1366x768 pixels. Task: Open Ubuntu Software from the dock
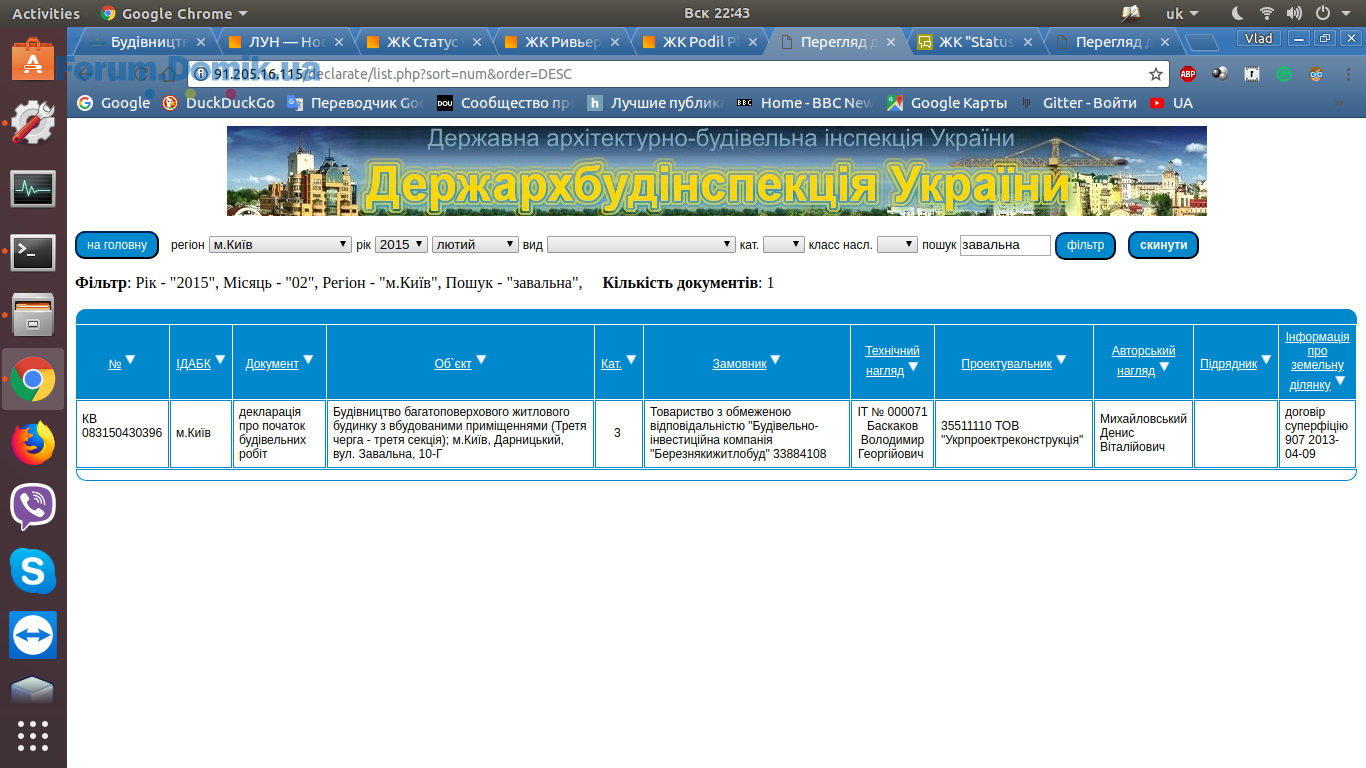33,59
